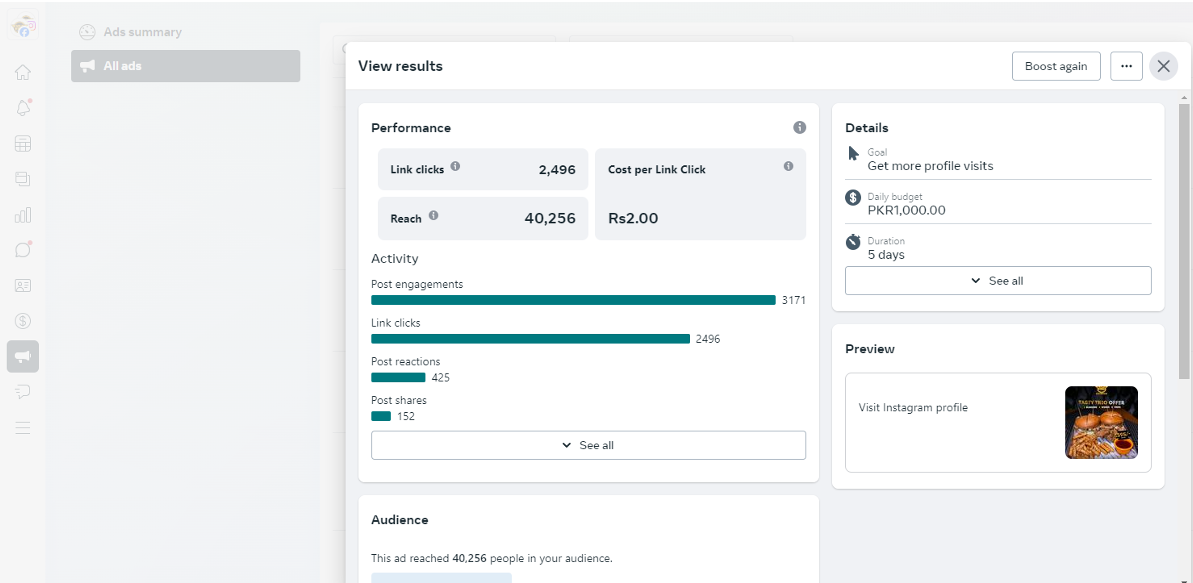Click the Performance info icon
This screenshot has height=583, width=1193.
(799, 128)
